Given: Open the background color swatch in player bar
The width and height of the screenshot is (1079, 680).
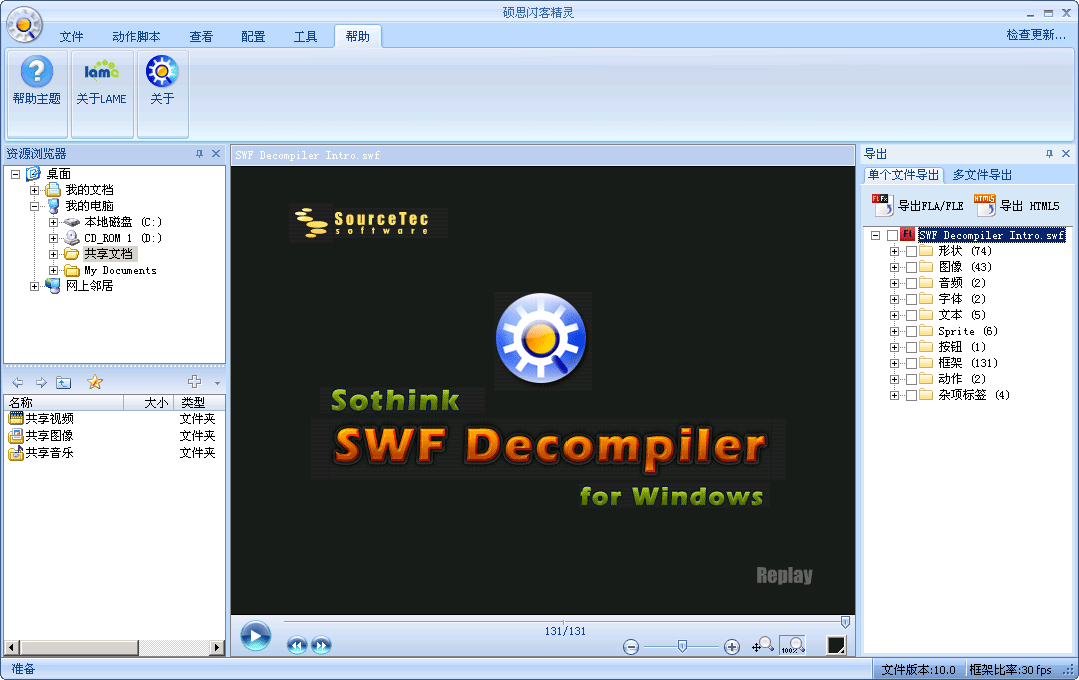Looking at the screenshot, I should pos(836,645).
